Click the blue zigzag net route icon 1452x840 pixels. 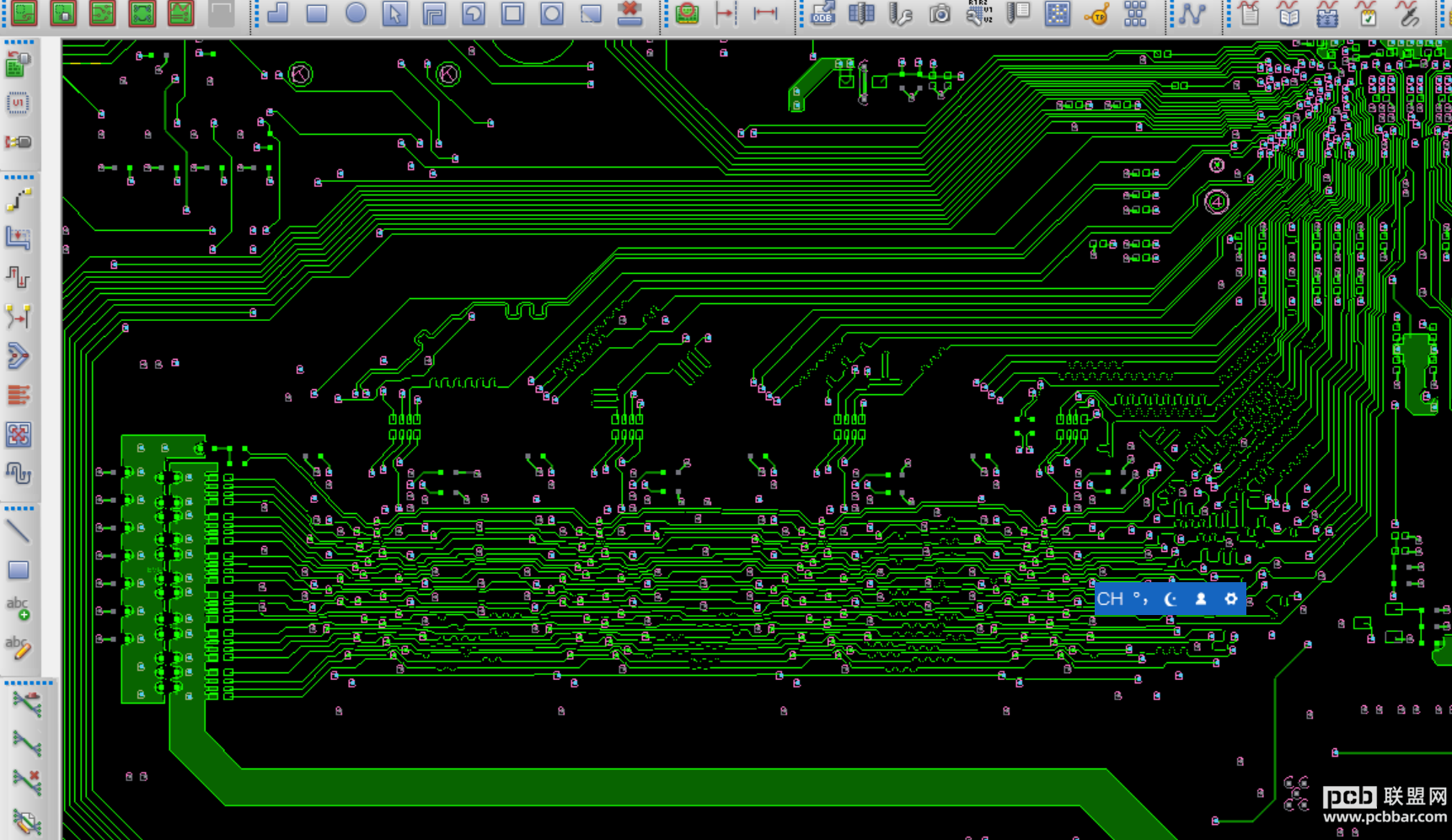[1192, 13]
